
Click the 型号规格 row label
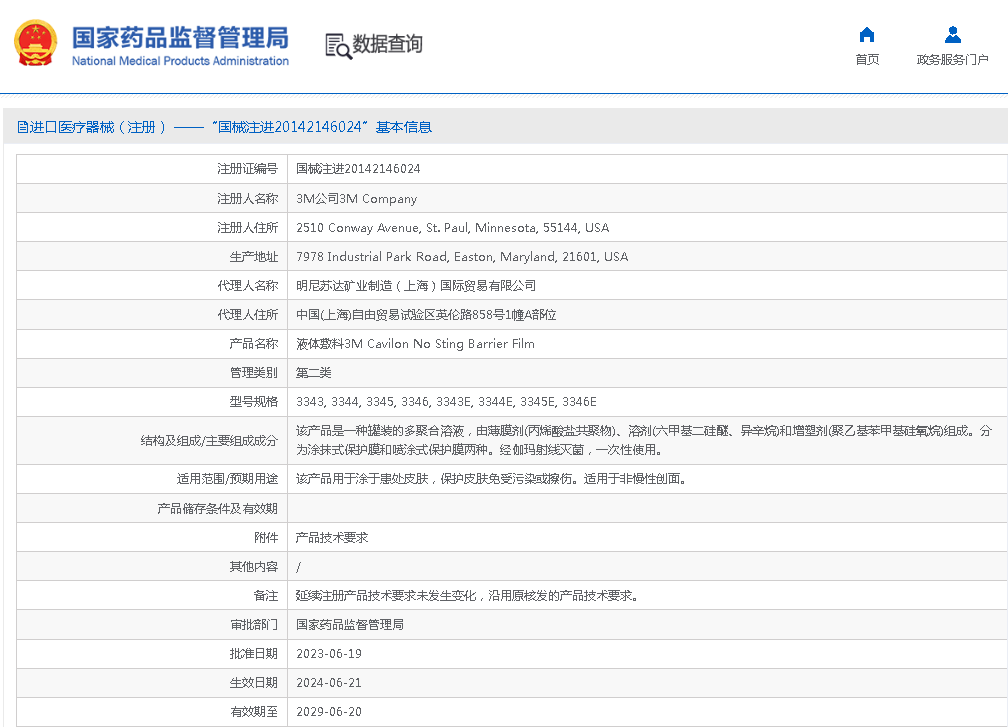(x=254, y=402)
